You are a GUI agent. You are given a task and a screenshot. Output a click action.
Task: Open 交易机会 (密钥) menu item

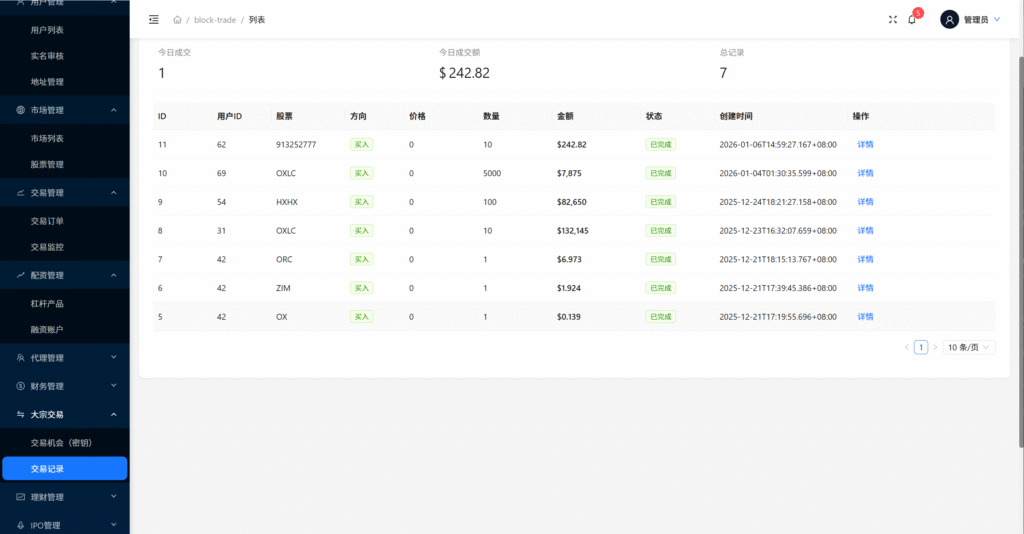(x=61, y=442)
